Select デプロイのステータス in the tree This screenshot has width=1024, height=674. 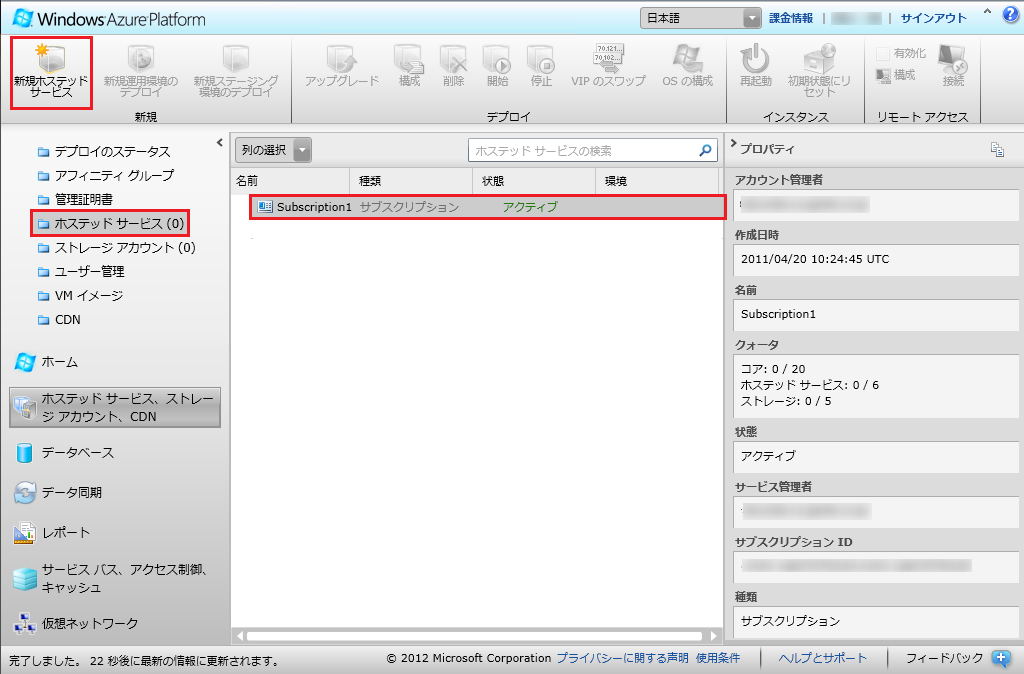(104, 152)
